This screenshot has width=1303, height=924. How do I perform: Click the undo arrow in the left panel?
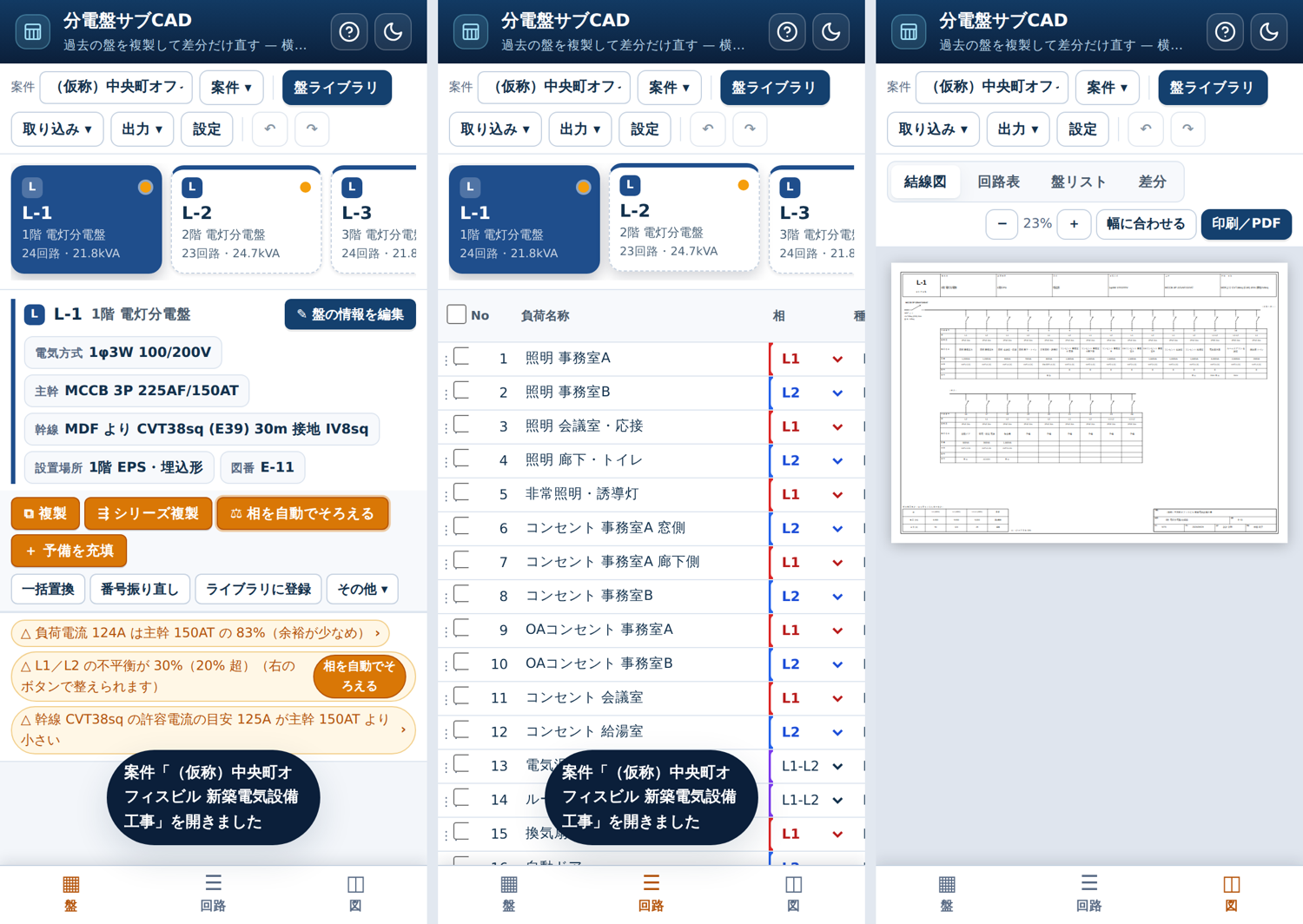[x=270, y=129]
